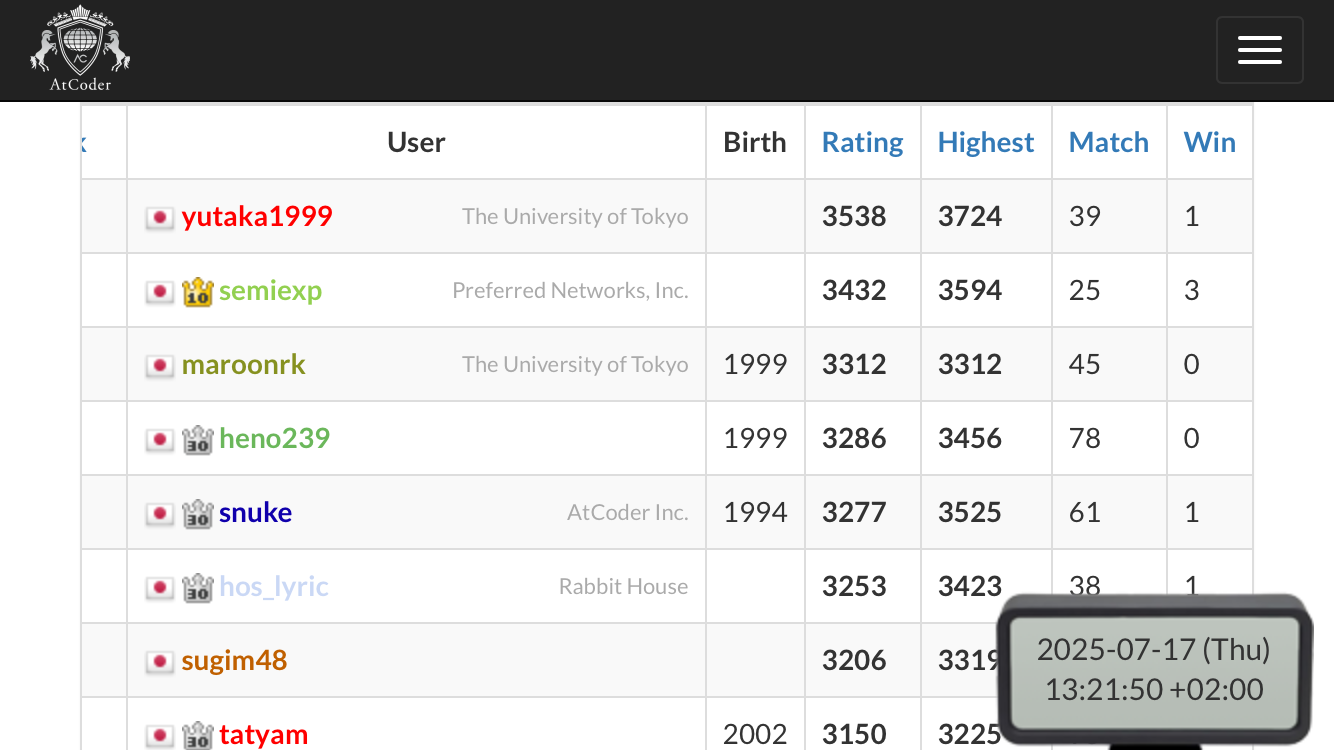Click Japan flag next to hos_lyric
Viewport: 1334px width, 750px height.
[x=160, y=587]
